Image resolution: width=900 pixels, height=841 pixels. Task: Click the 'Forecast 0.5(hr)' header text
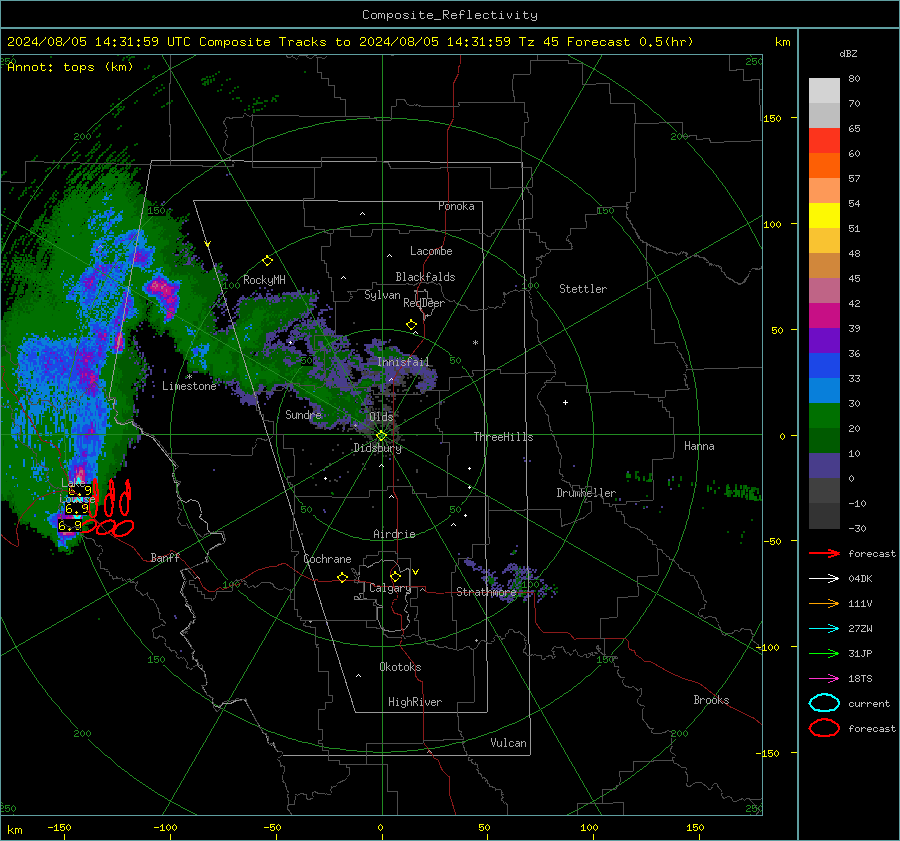tap(630, 42)
